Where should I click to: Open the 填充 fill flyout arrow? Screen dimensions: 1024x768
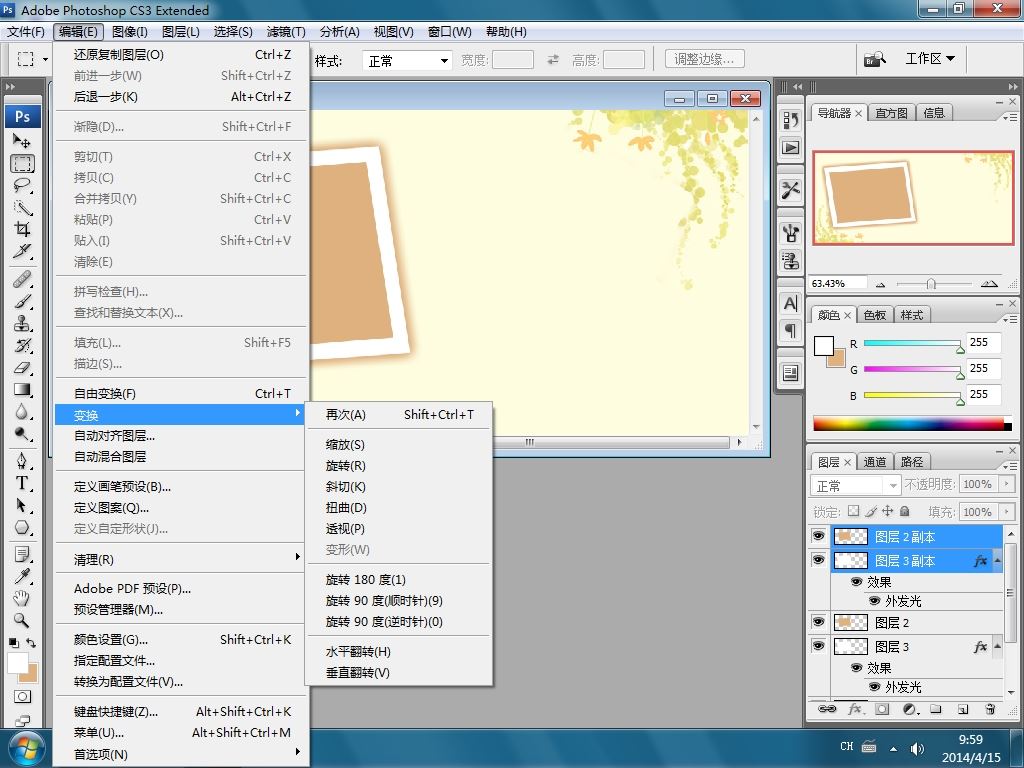pyautogui.click(x=1006, y=511)
